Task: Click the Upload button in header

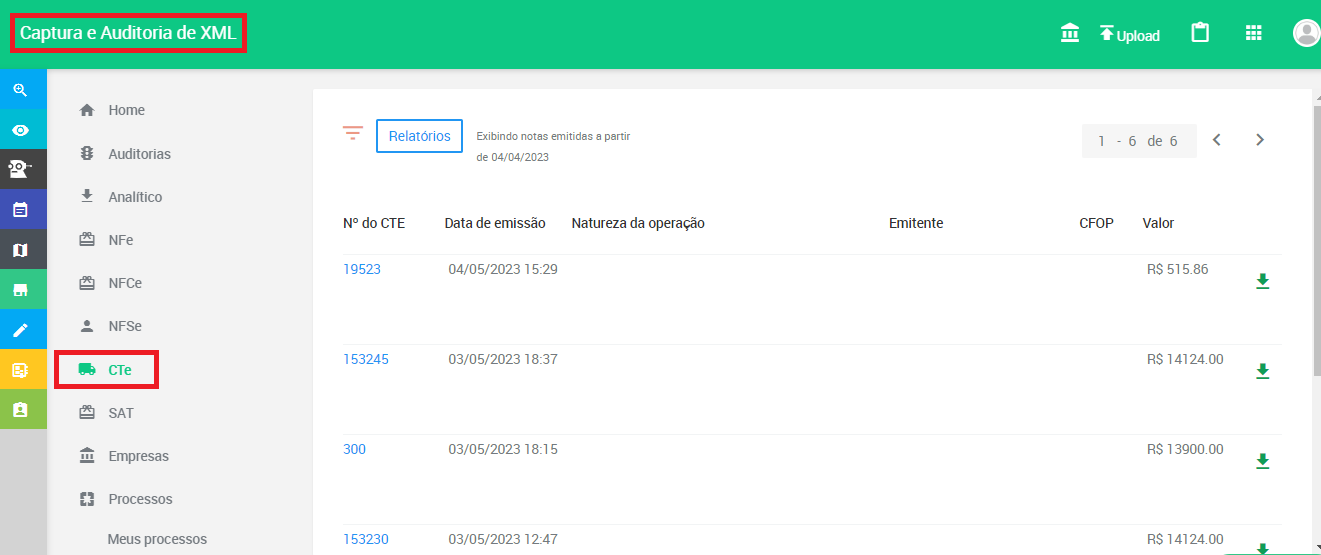Action: point(1130,34)
